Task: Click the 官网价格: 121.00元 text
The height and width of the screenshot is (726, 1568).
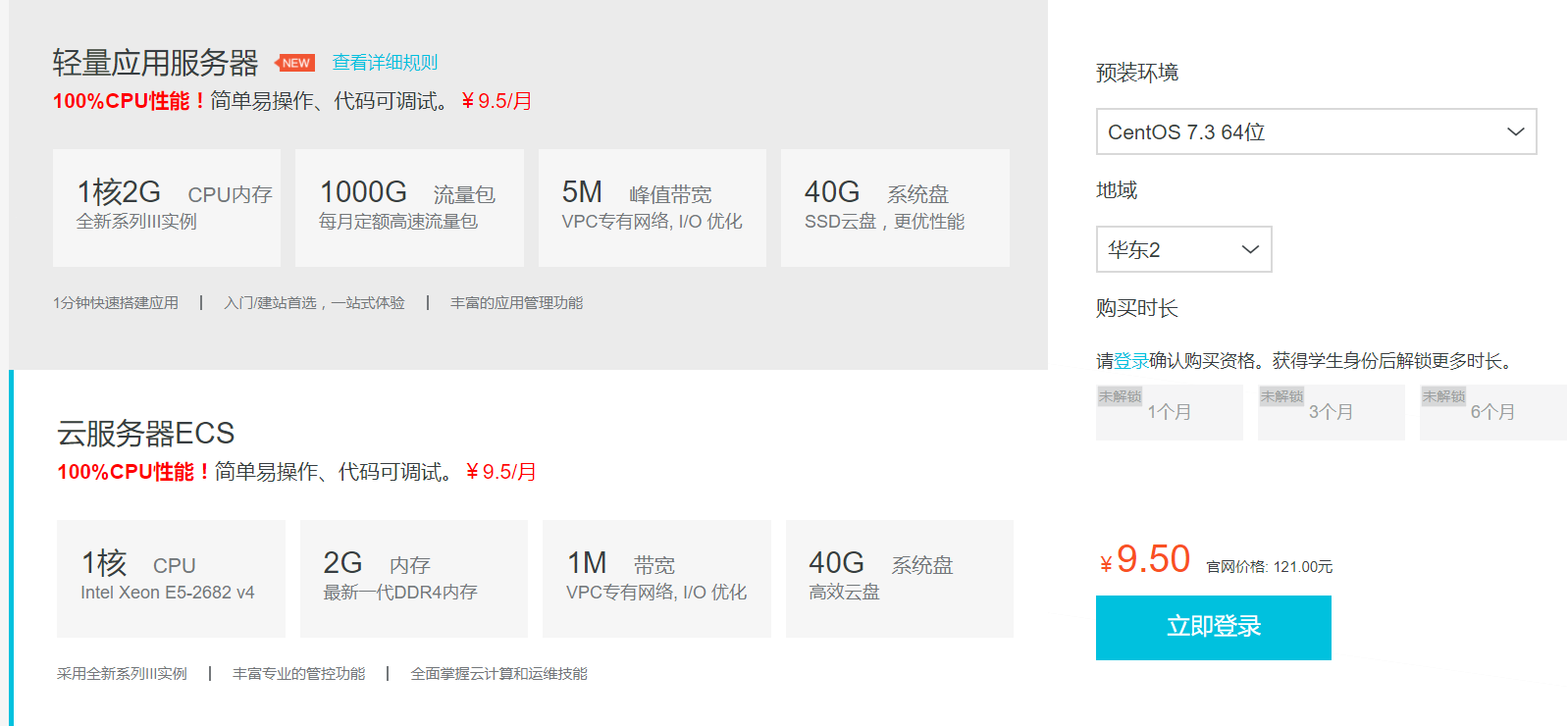Action: click(1269, 567)
